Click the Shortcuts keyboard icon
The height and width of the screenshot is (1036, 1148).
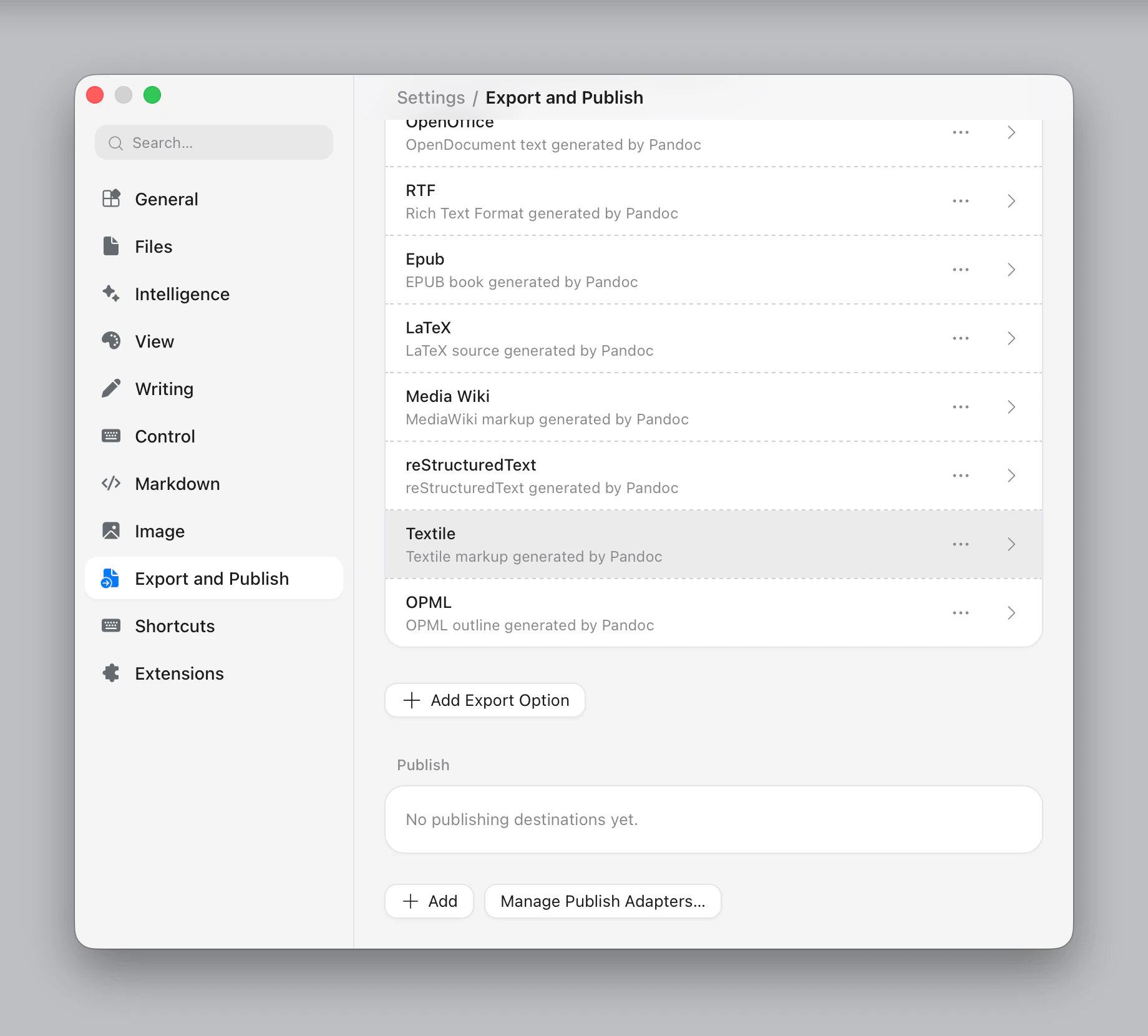pos(111,626)
